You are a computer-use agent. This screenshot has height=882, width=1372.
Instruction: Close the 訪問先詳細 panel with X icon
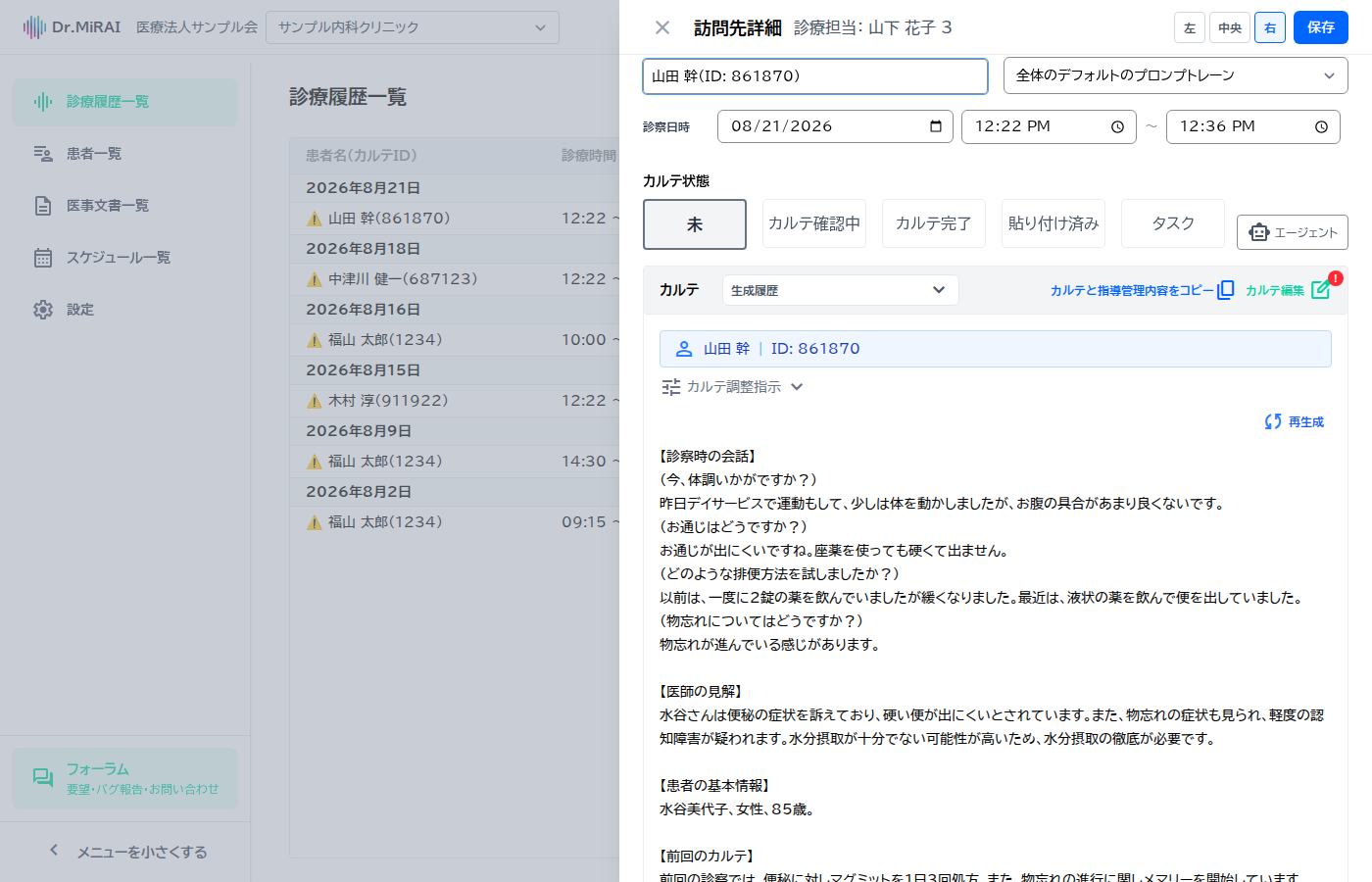[662, 27]
